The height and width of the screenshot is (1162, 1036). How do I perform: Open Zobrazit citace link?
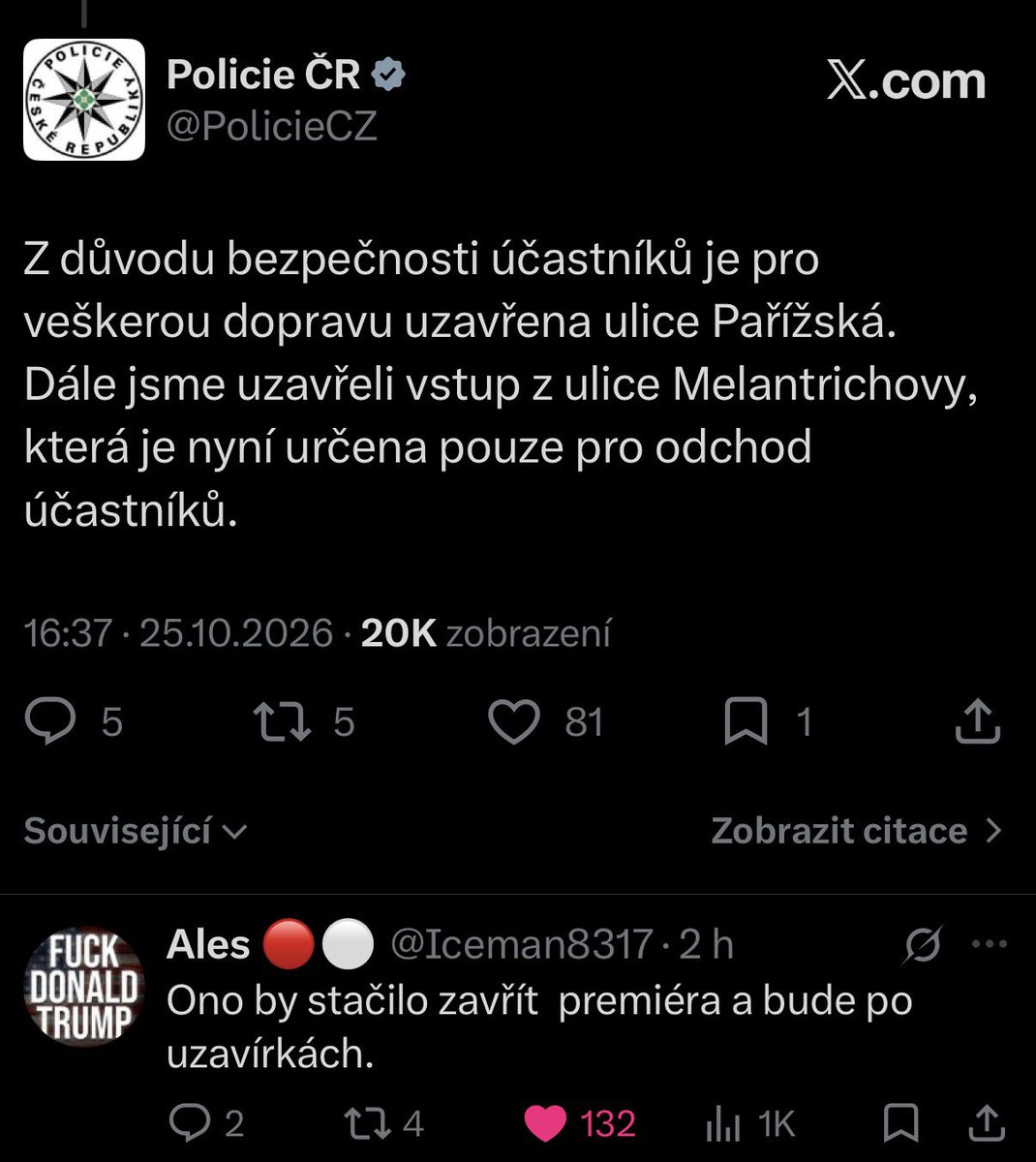click(x=857, y=831)
